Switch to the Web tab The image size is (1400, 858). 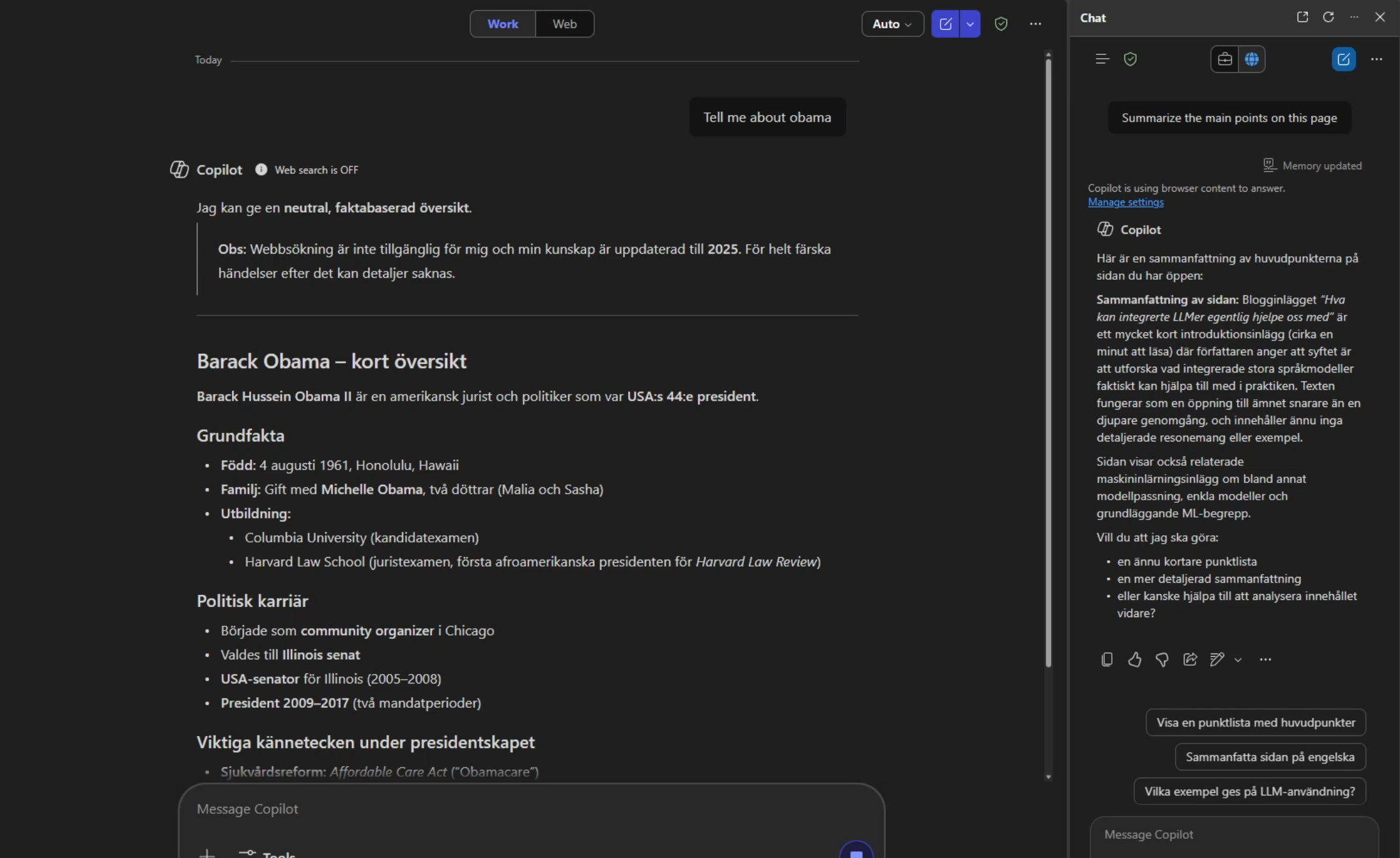point(564,24)
